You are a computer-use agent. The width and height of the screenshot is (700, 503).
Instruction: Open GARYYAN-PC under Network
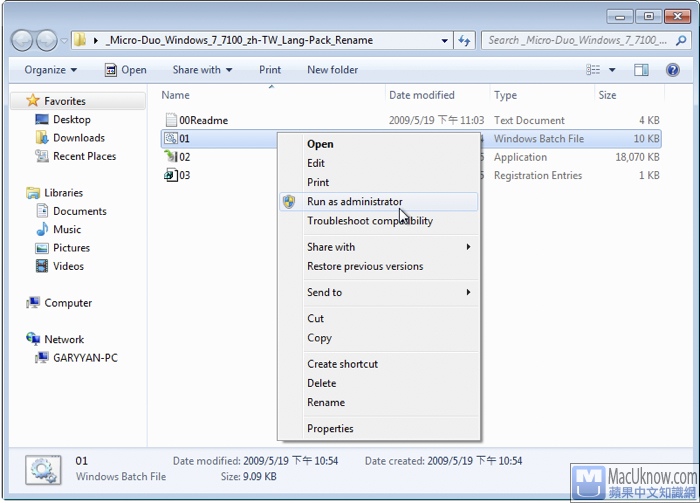[x=85, y=358]
